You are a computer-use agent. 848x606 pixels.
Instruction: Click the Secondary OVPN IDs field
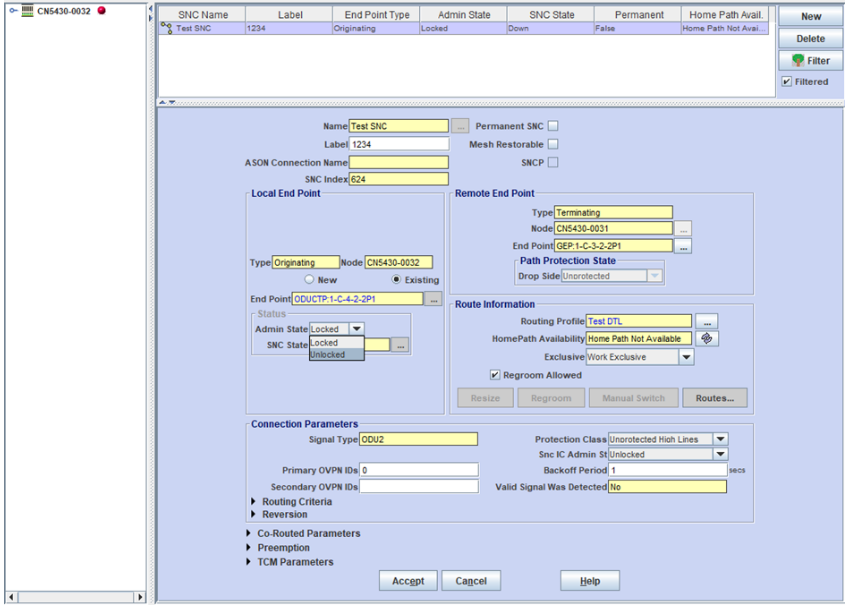pyautogui.click(x=419, y=487)
